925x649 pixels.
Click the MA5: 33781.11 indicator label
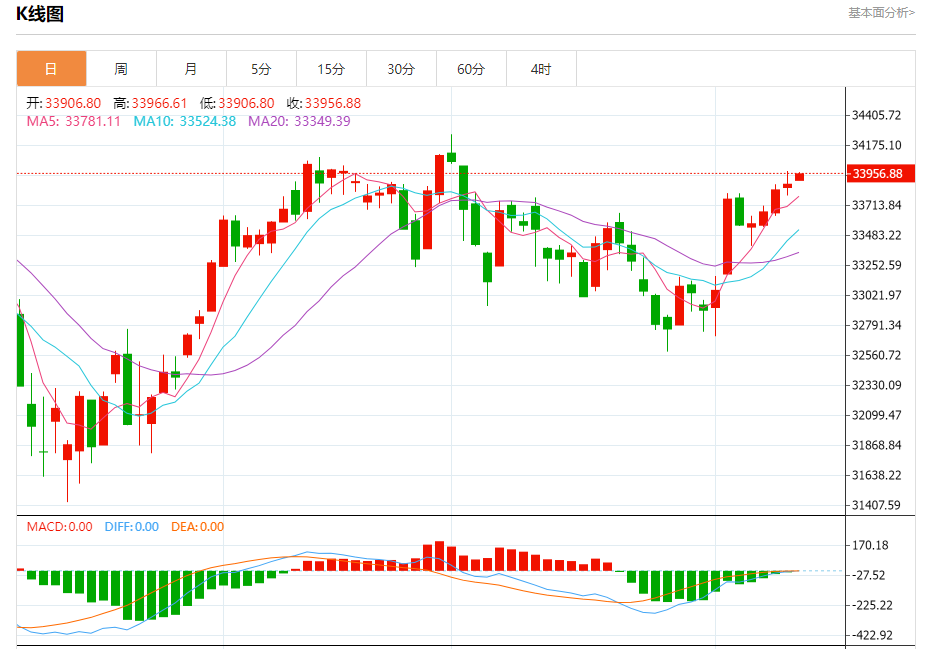coord(73,121)
